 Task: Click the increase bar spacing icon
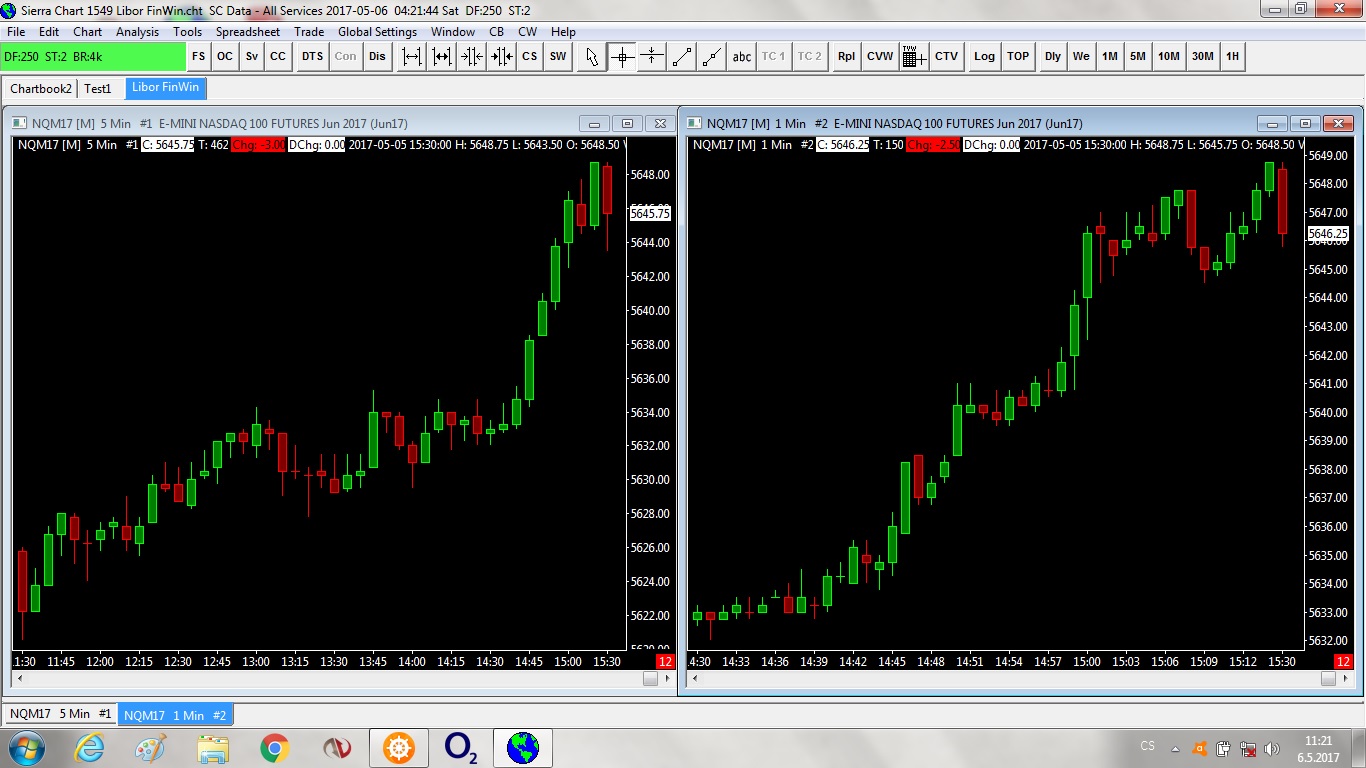[412, 57]
